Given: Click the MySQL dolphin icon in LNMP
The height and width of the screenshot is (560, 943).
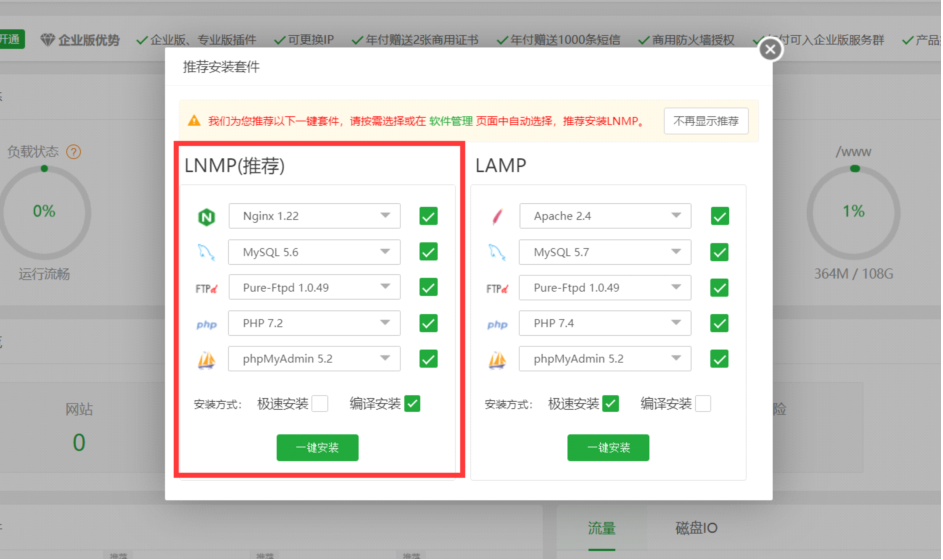Looking at the screenshot, I should click(x=206, y=252).
